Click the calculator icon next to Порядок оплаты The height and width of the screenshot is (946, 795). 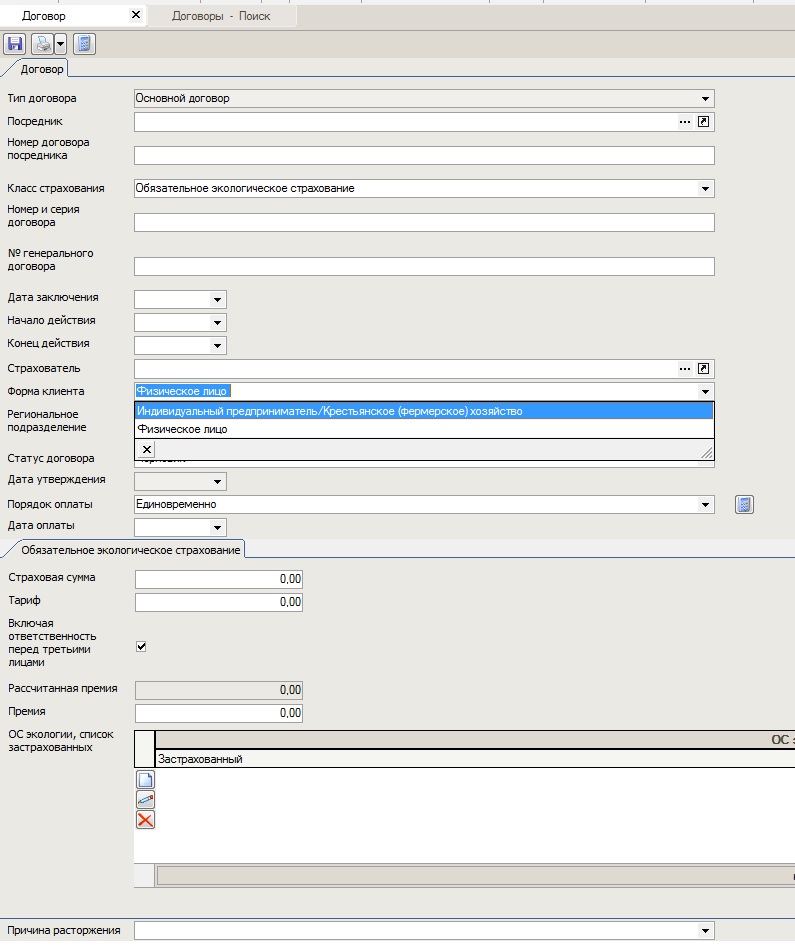click(x=744, y=505)
